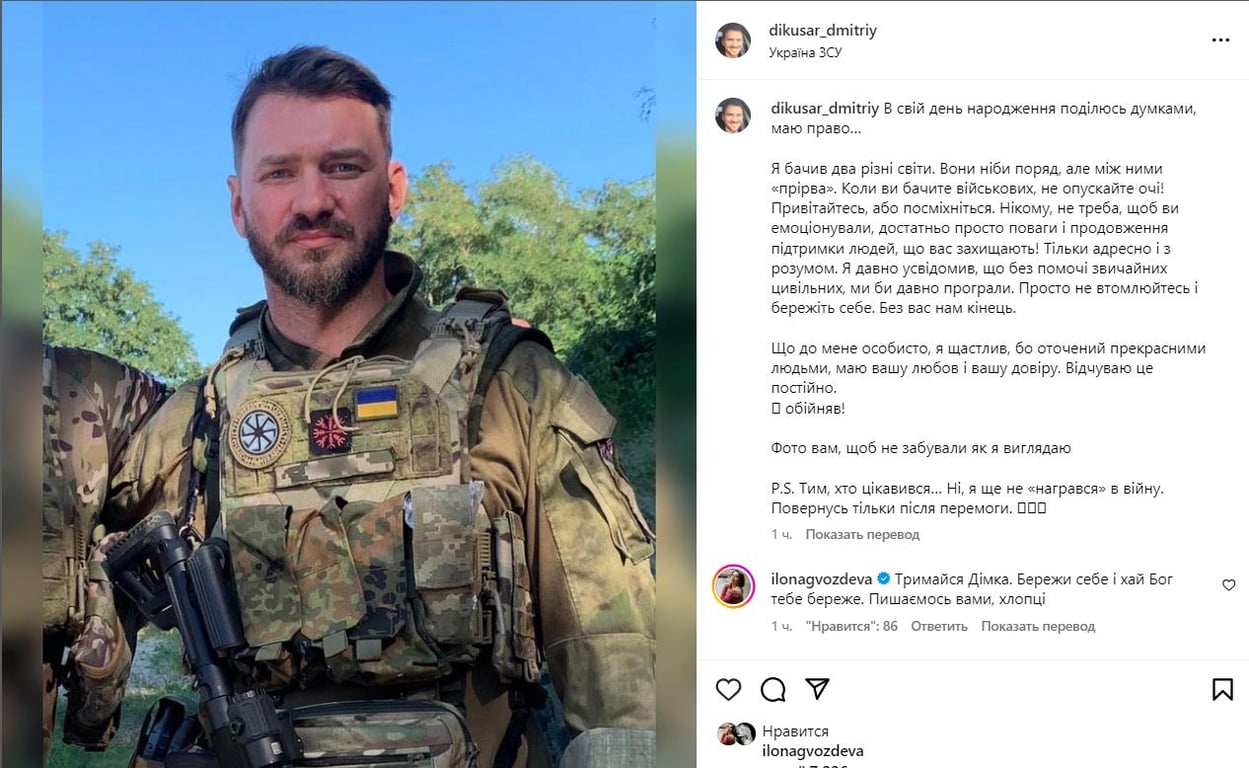Open dikusar_dmitriy avatar beside caption
Viewport: 1249px width, 768px height.
click(x=733, y=115)
